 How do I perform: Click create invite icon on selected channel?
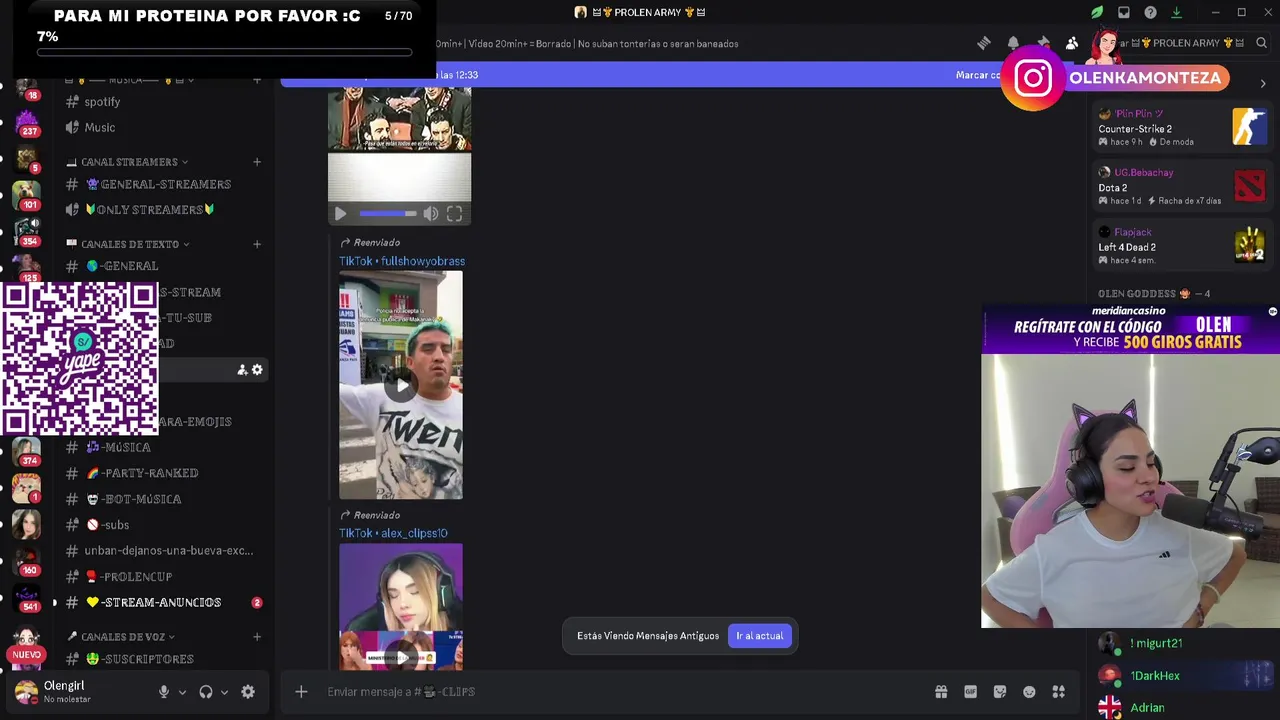point(242,370)
